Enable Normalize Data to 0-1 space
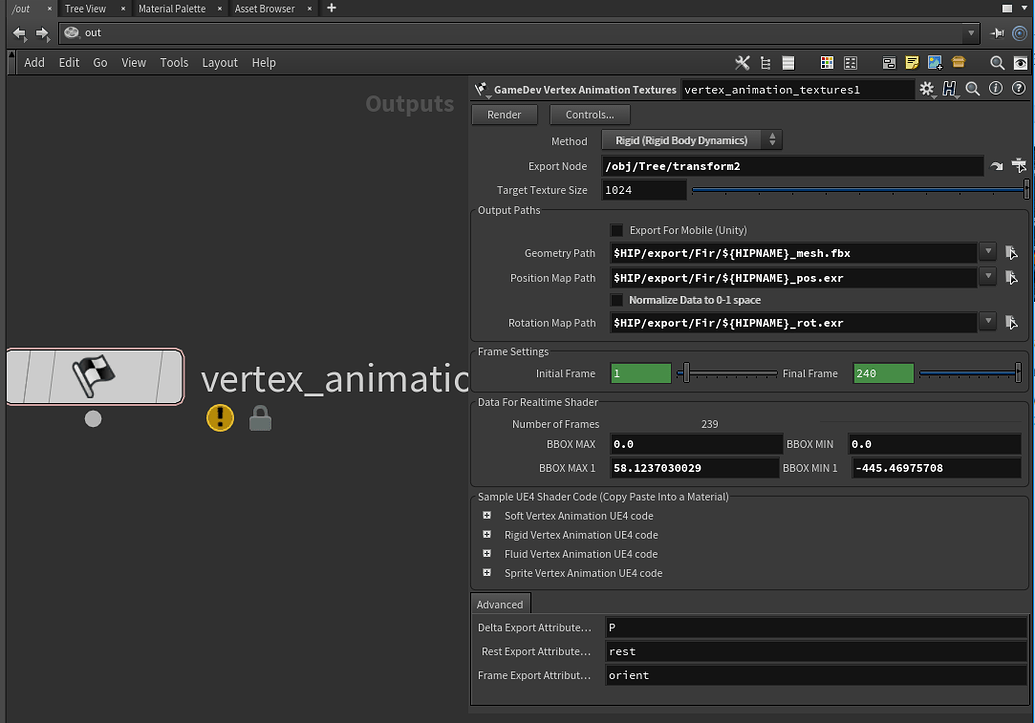This screenshot has width=1035, height=723. (617, 300)
